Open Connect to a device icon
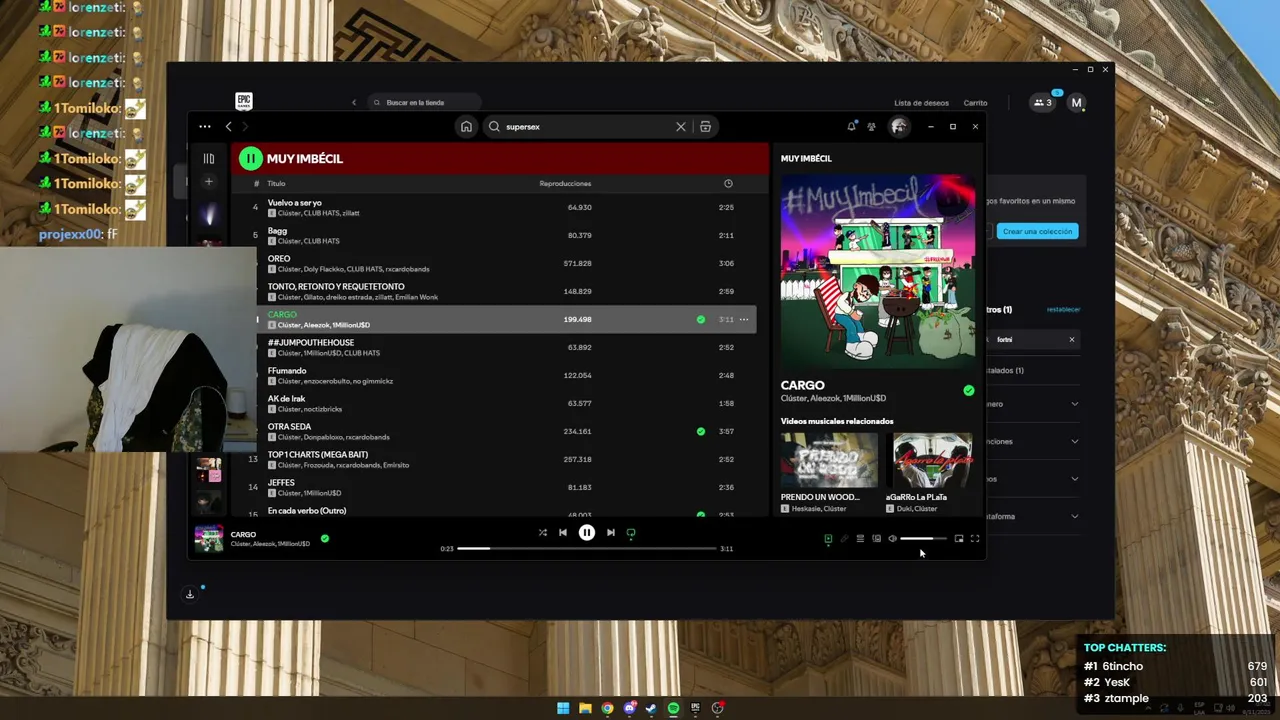 [877, 539]
